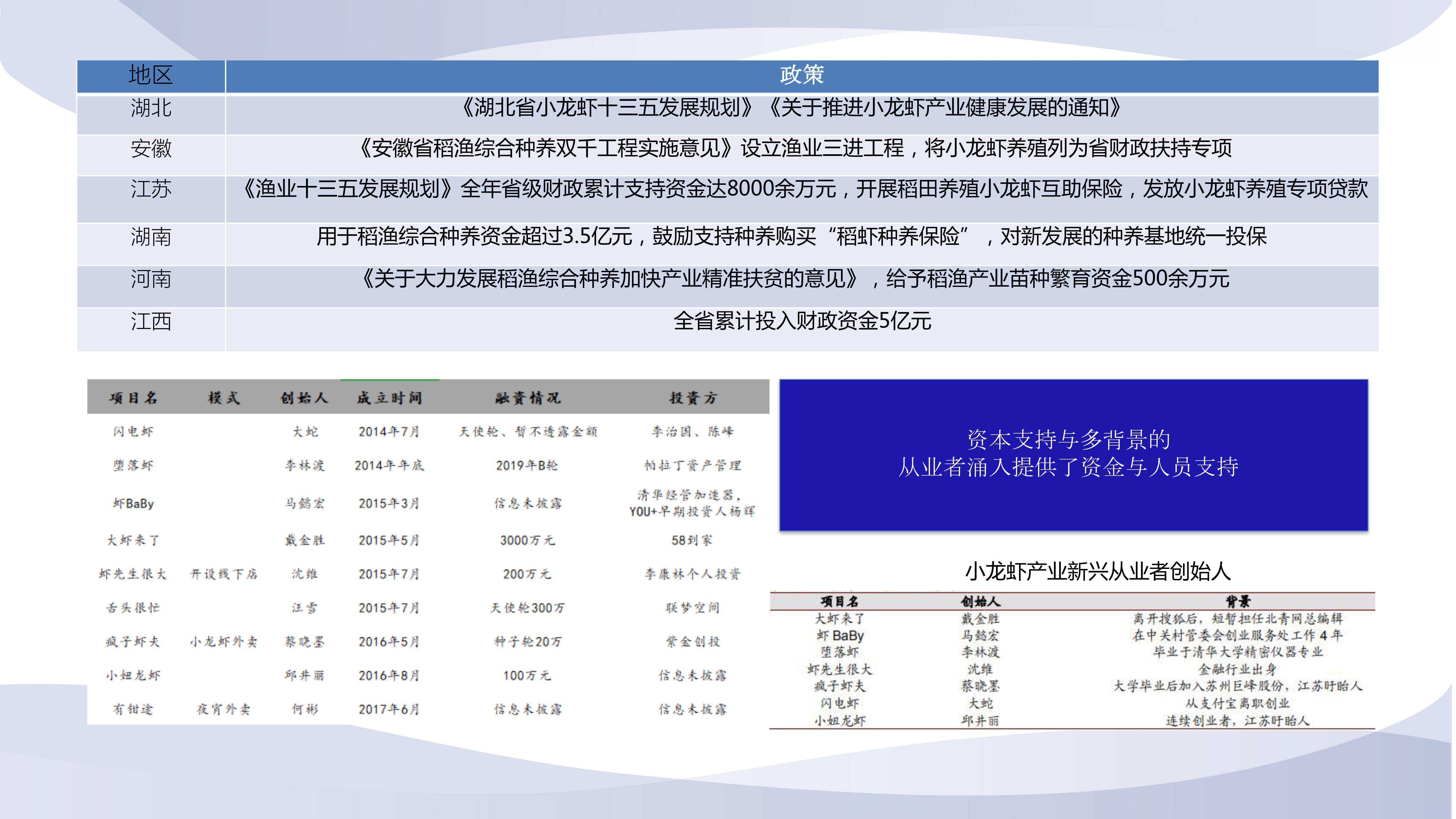Click the 背景 header in founders table

[1237, 601]
